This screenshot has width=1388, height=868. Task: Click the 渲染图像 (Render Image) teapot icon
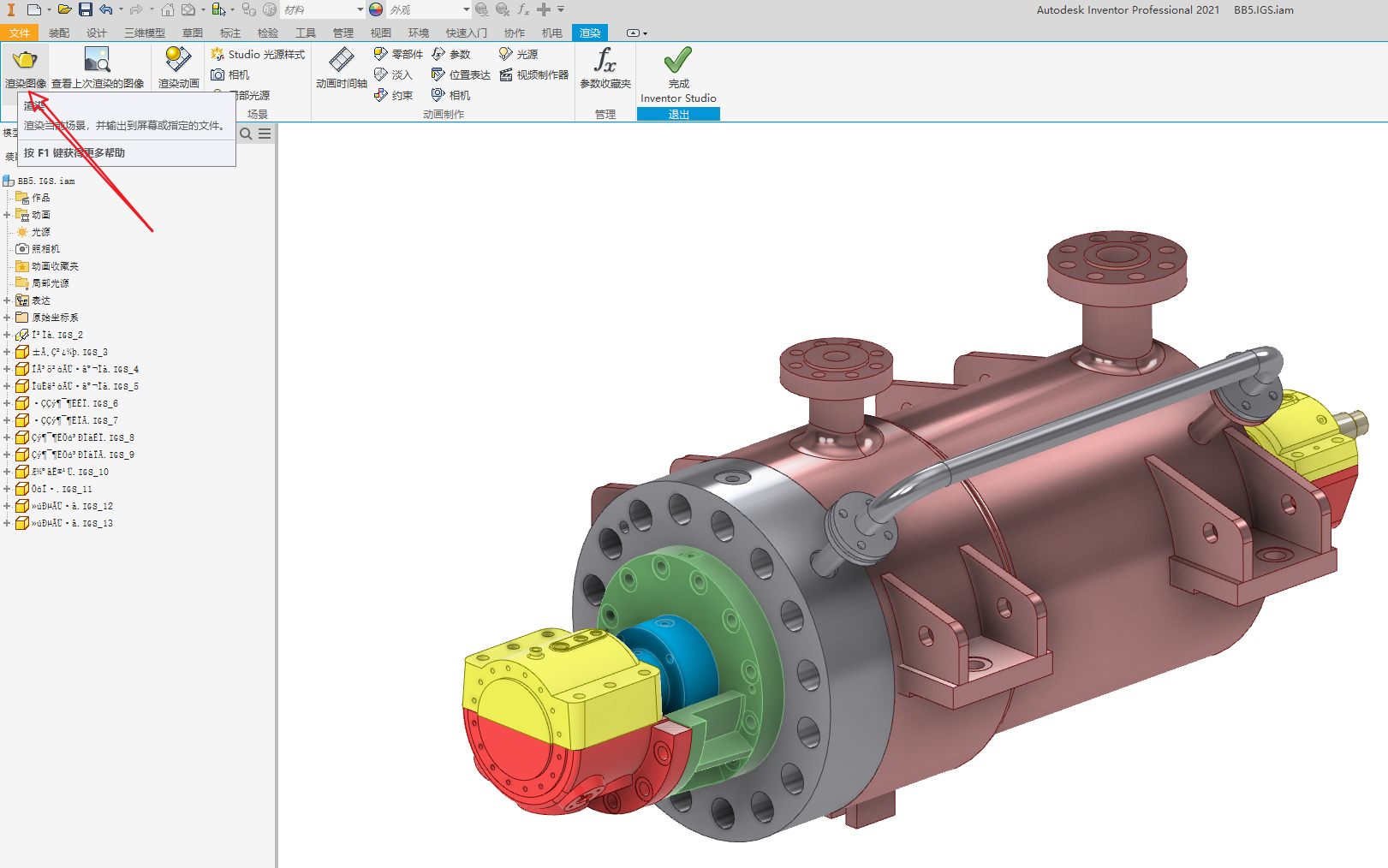tap(26, 60)
